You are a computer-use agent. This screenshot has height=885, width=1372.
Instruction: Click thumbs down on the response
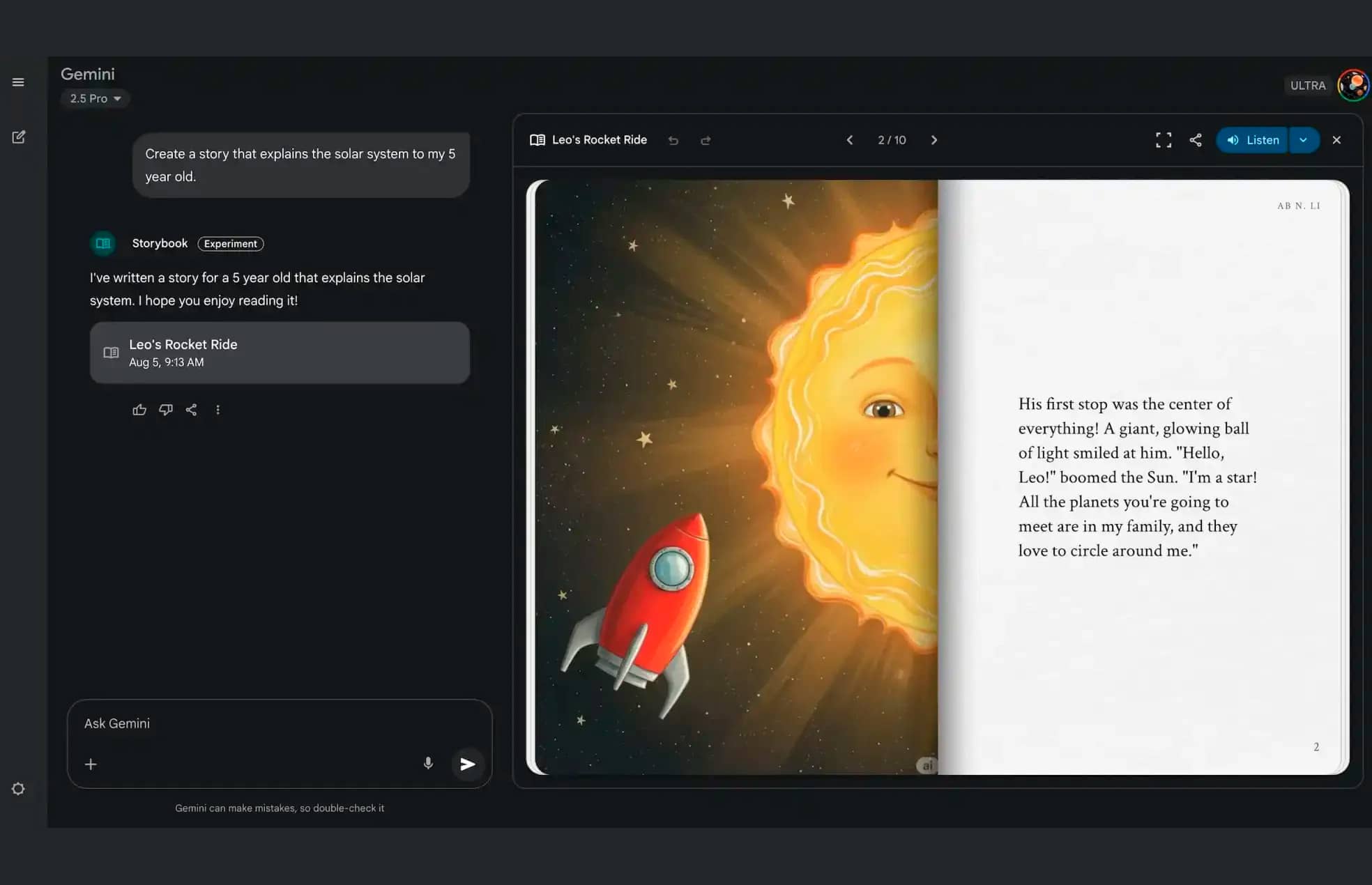pyautogui.click(x=165, y=410)
